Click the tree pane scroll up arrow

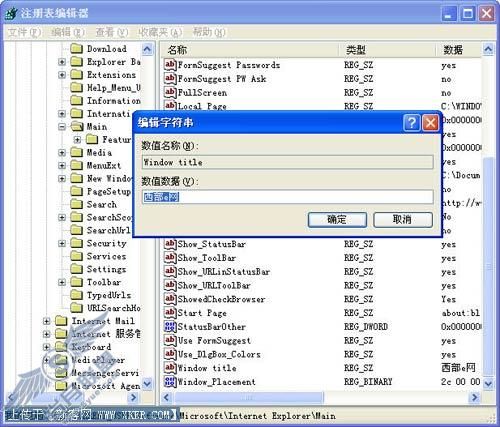147,49
